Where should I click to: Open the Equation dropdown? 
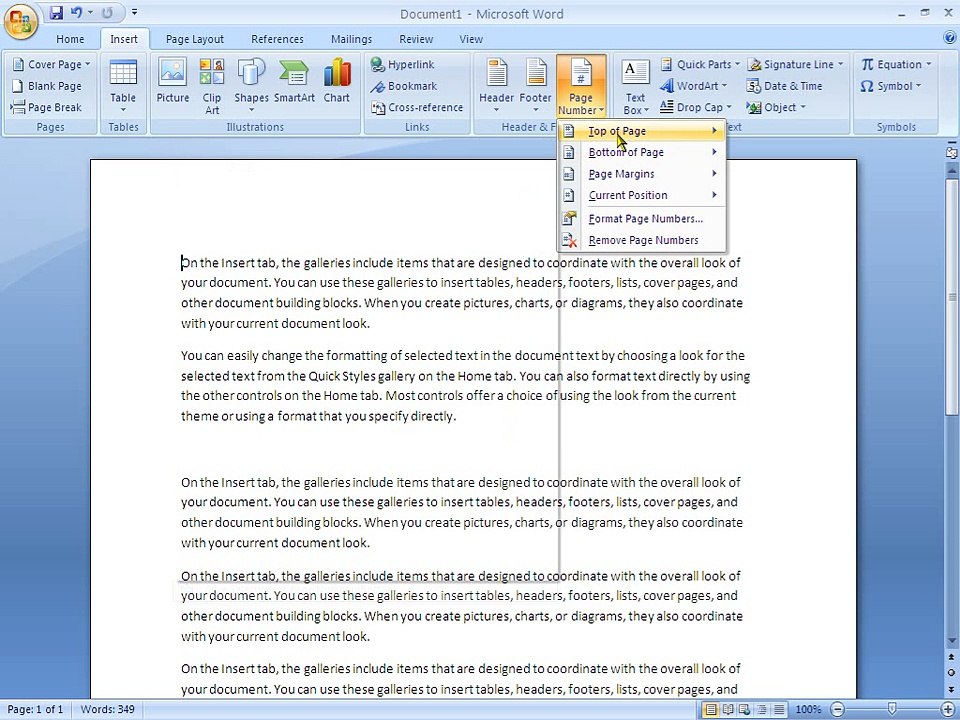click(896, 64)
